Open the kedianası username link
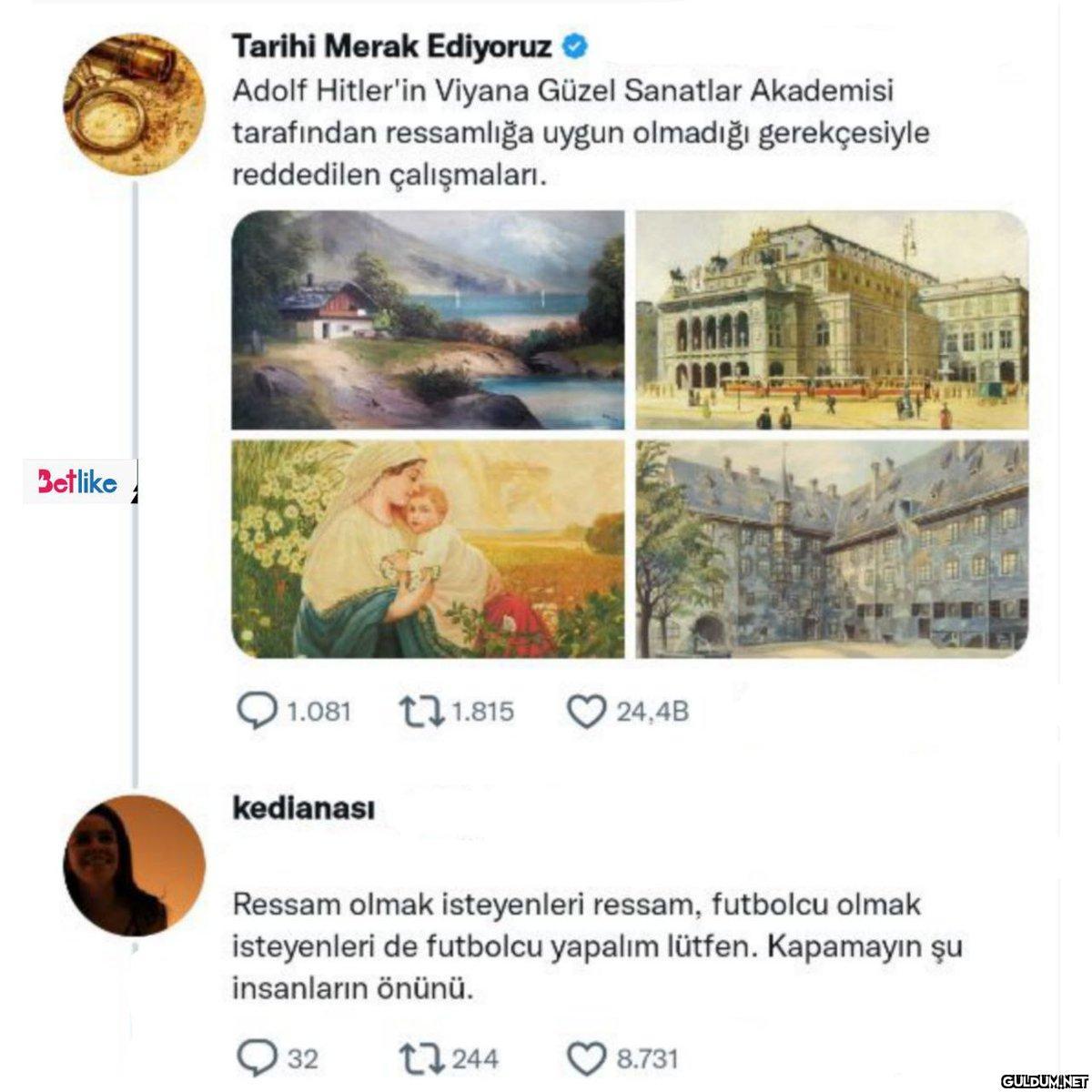This screenshot has width=1092, height=1092. [x=304, y=808]
